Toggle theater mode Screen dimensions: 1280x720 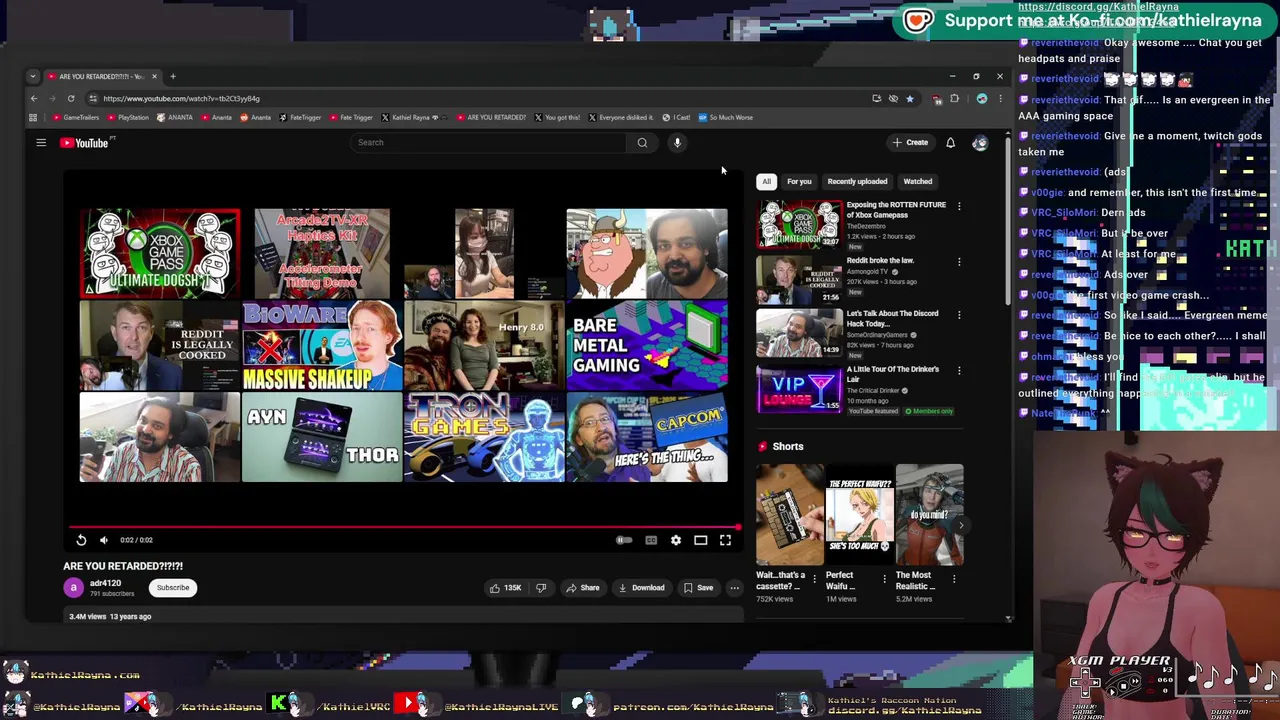pos(700,540)
